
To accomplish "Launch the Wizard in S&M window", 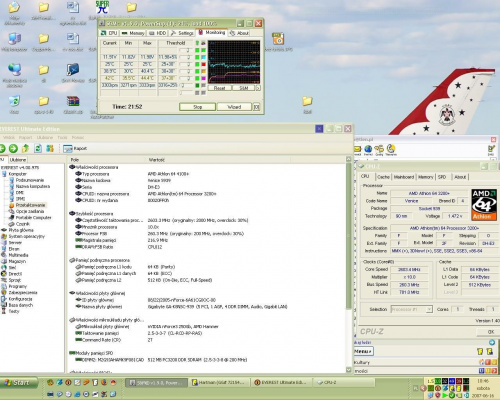I will click(x=234, y=107).
